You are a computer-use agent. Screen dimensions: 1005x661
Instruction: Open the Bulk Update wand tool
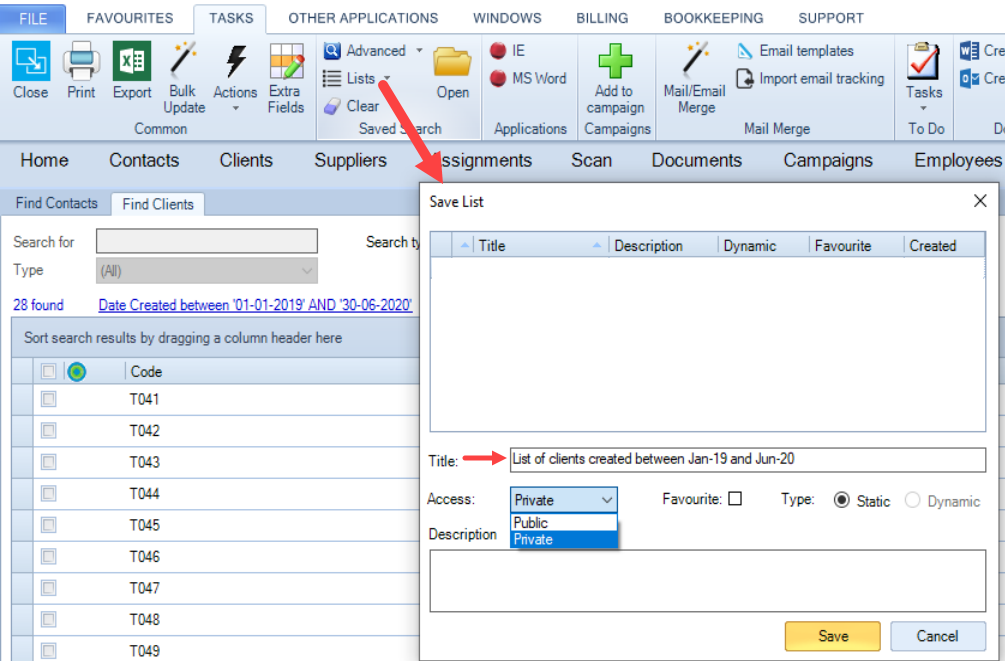(183, 62)
